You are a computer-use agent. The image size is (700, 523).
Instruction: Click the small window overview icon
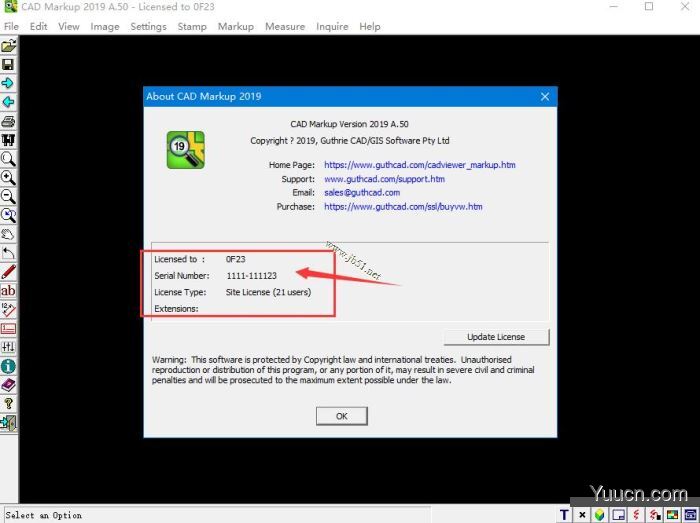tap(618, 515)
